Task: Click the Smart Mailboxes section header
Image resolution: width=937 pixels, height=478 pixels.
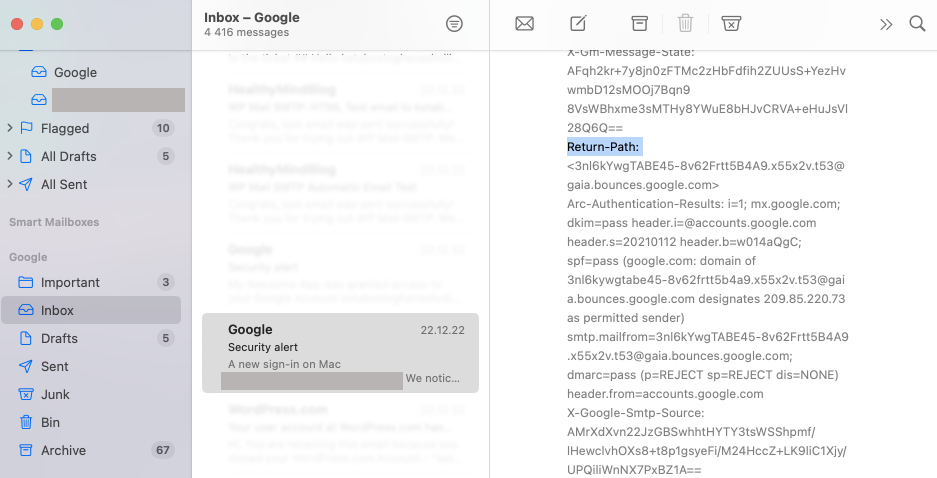Action: [x=54, y=222]
